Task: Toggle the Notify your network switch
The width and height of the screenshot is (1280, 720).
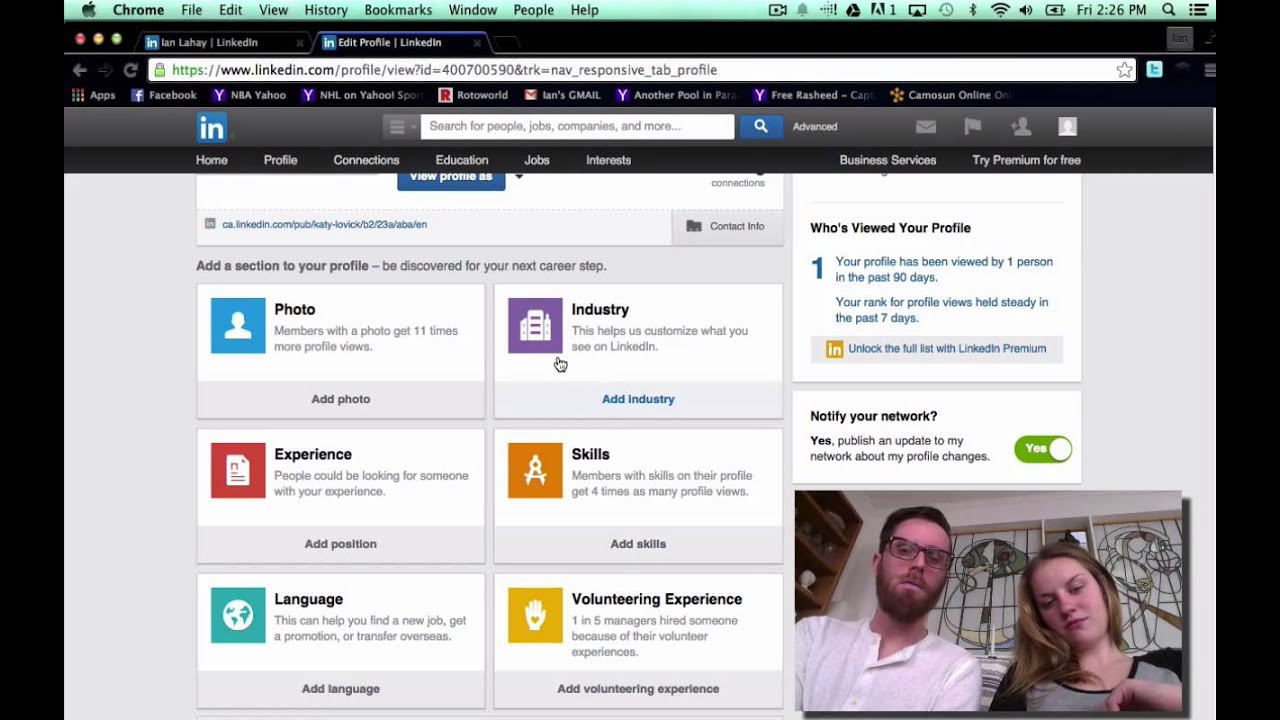Action: click(x=1043, y=449)
